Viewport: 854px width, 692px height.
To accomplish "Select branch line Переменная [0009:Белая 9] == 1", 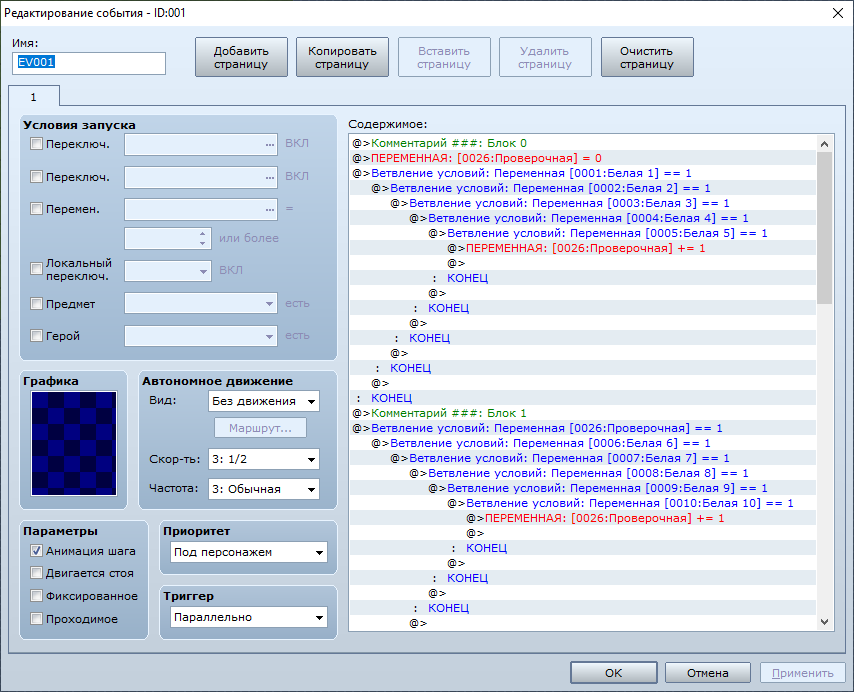I will click(583, 488).
